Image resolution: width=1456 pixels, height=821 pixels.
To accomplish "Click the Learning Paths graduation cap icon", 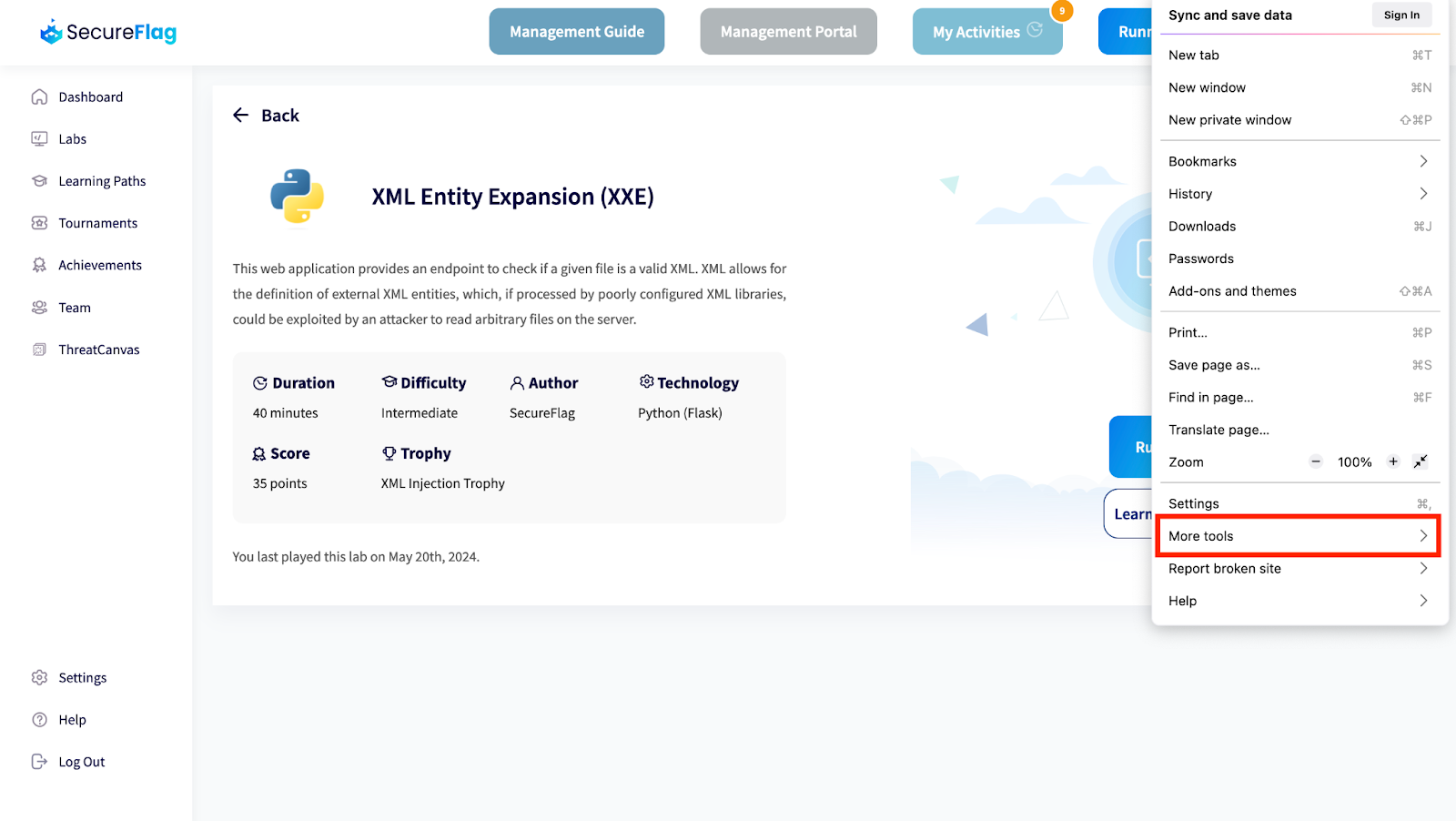I will [x=39, y=180].
